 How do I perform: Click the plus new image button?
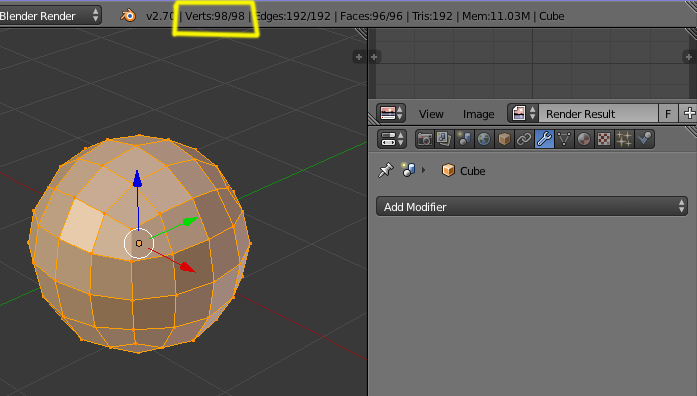[x=689, y=113]
